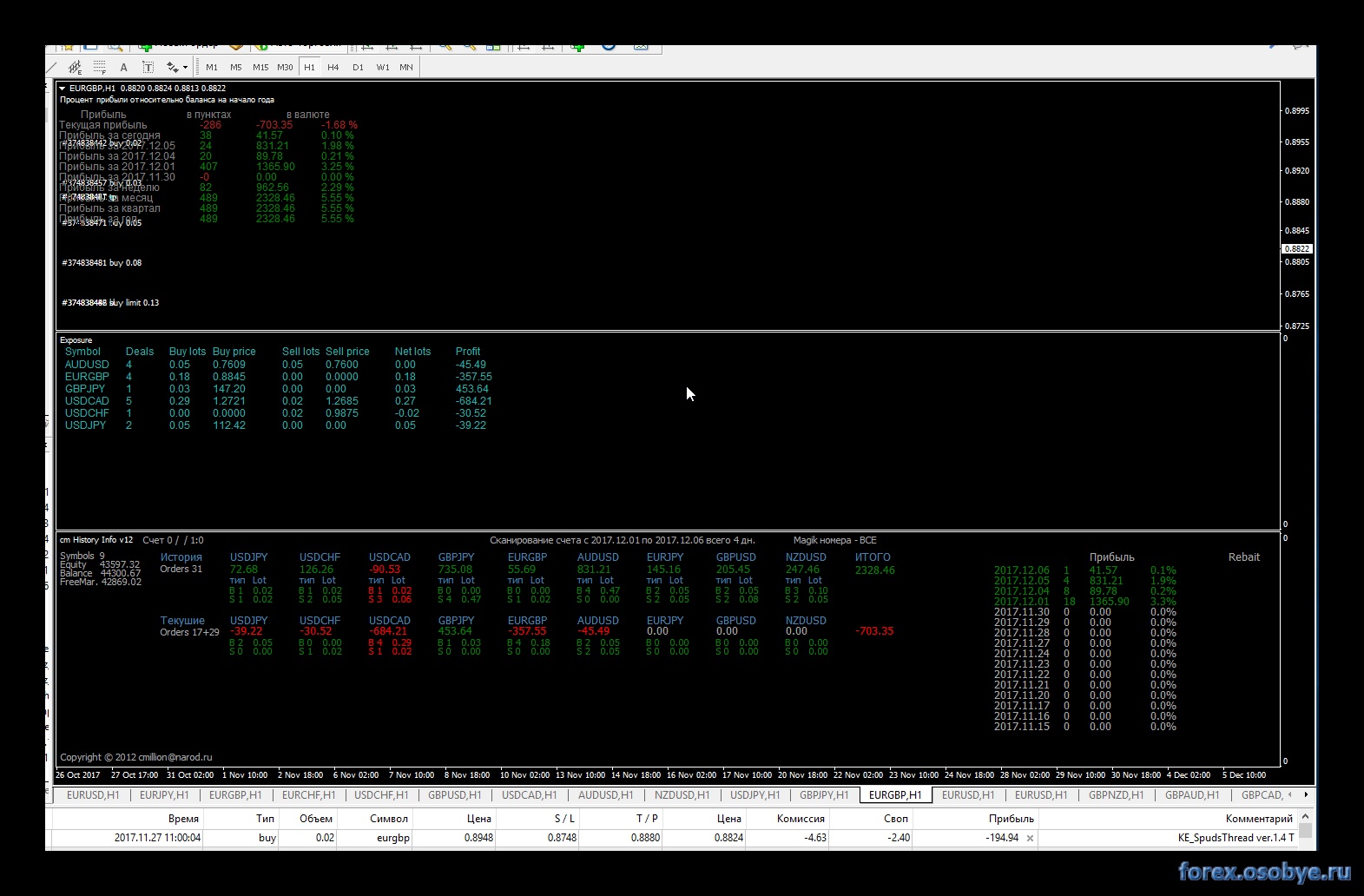Select the active EURGBP,H1 chart tab
This screenshot has width=1364, height=896.
895,794
